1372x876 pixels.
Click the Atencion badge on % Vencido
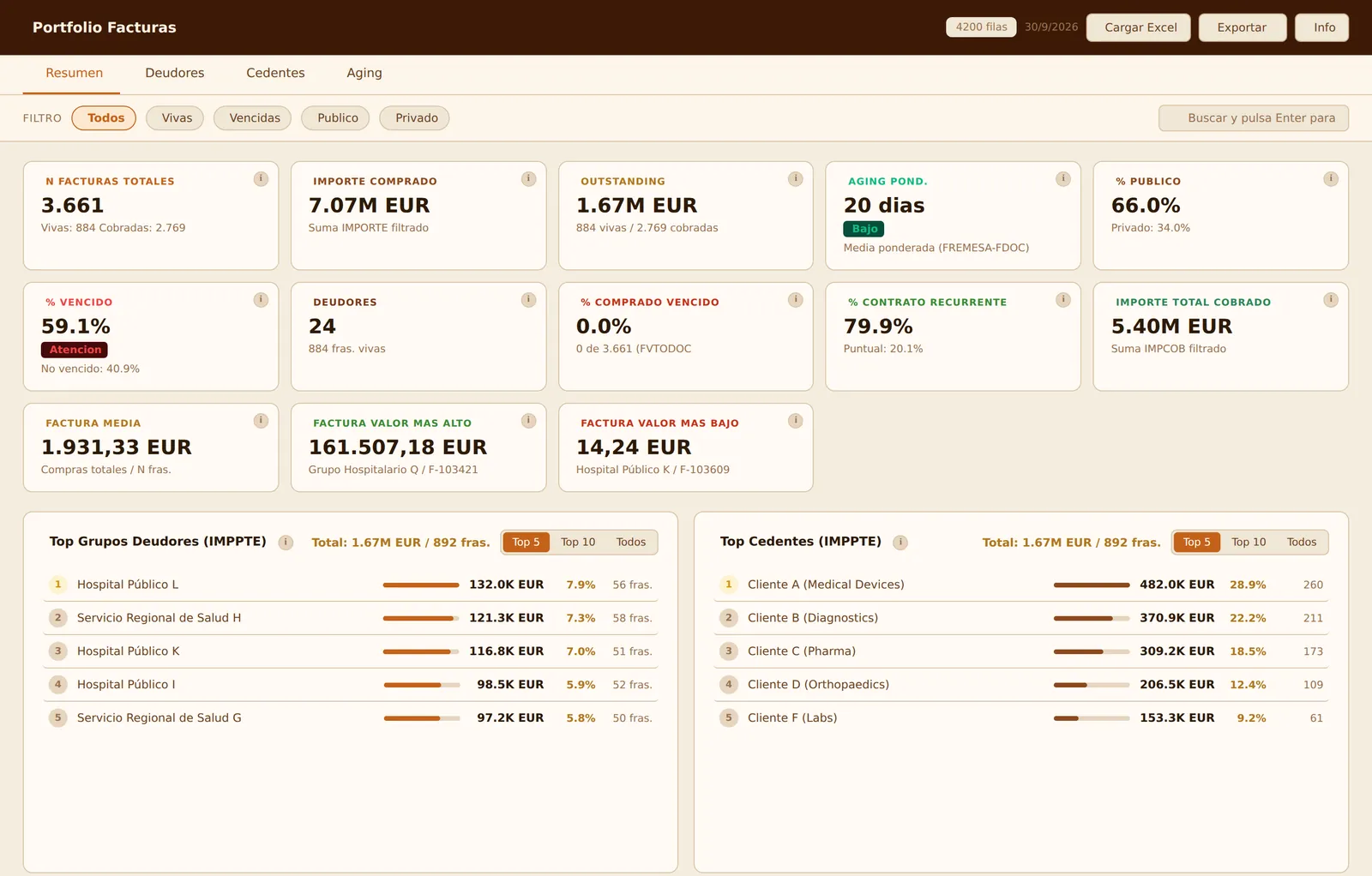(x=75, y=350)
